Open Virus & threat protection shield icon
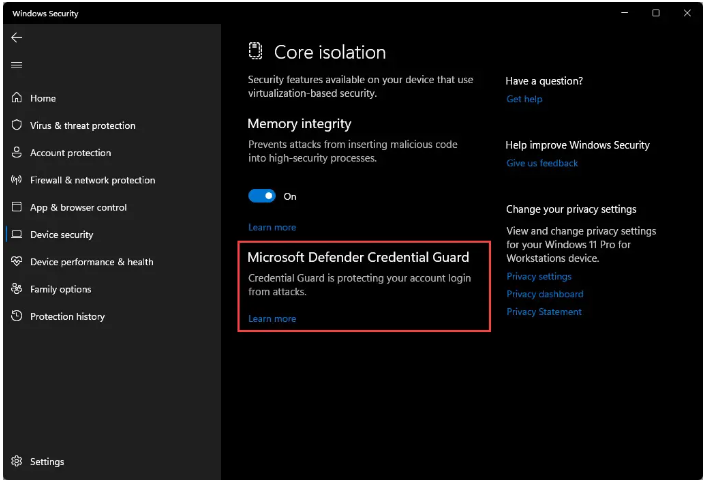 (17, 125)
